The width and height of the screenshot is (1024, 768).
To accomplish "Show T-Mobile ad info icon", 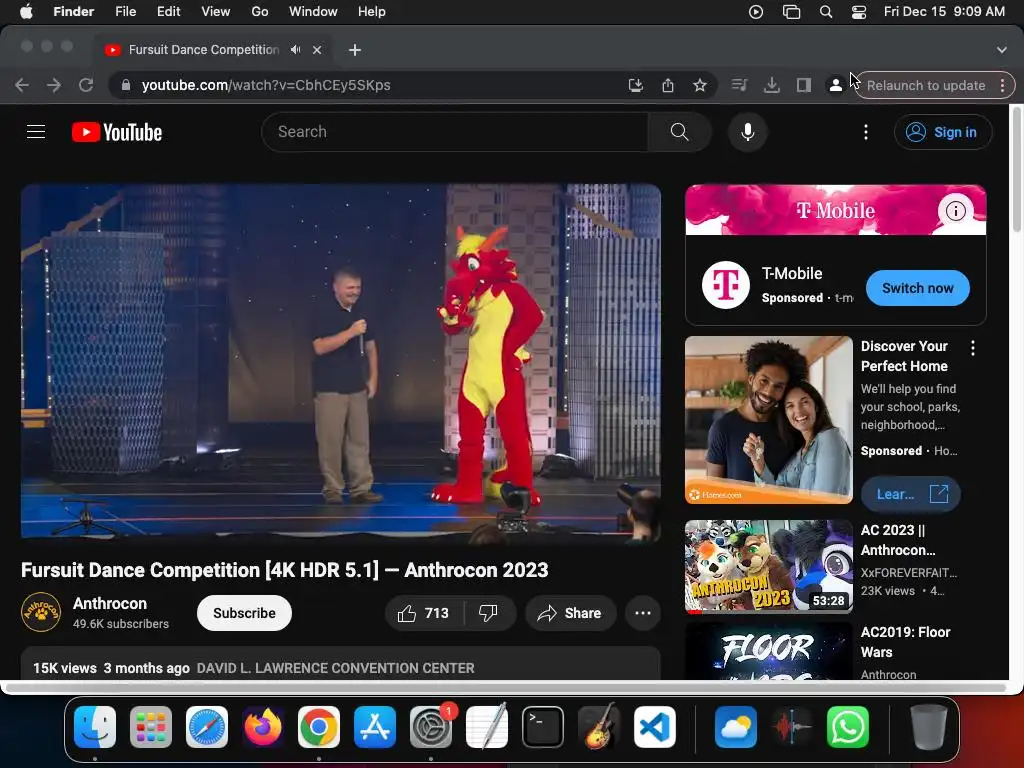I will pyautogui.click(x=955, y=211).
